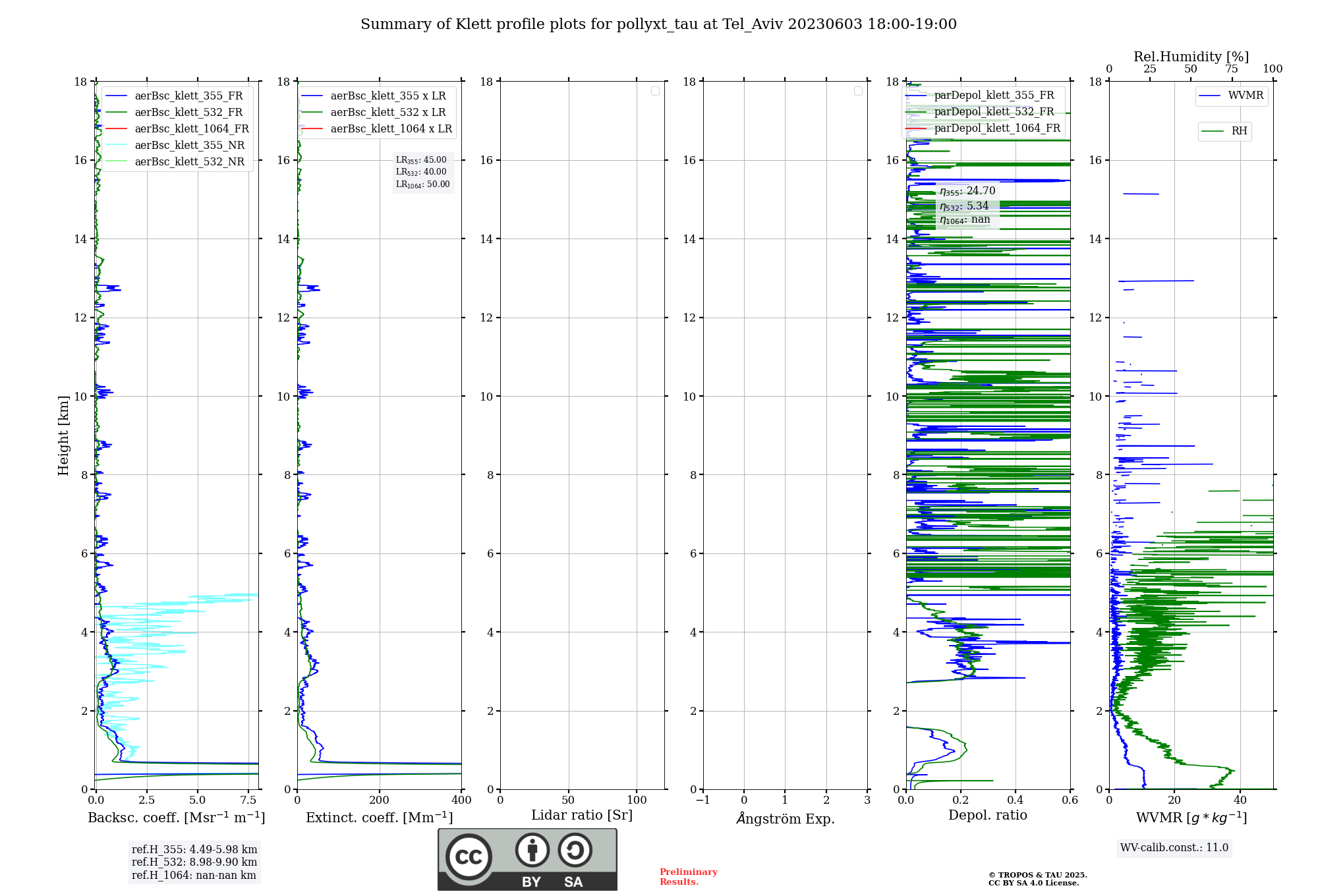Click the −1 tick on Ångström axis
This screenshot has width=1318, height=896.
702,800
